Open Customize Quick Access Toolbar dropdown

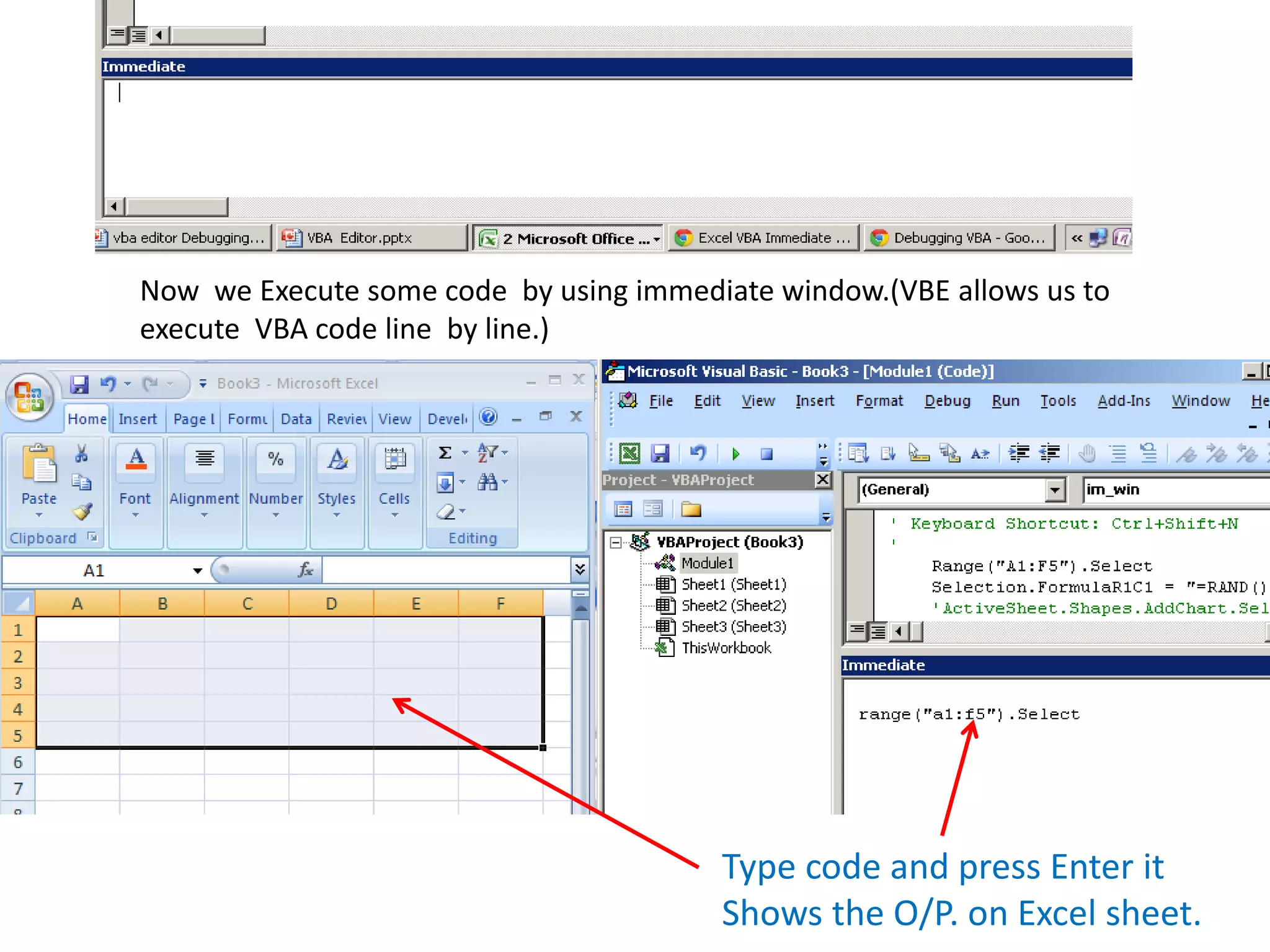click(x=202, y=384)
